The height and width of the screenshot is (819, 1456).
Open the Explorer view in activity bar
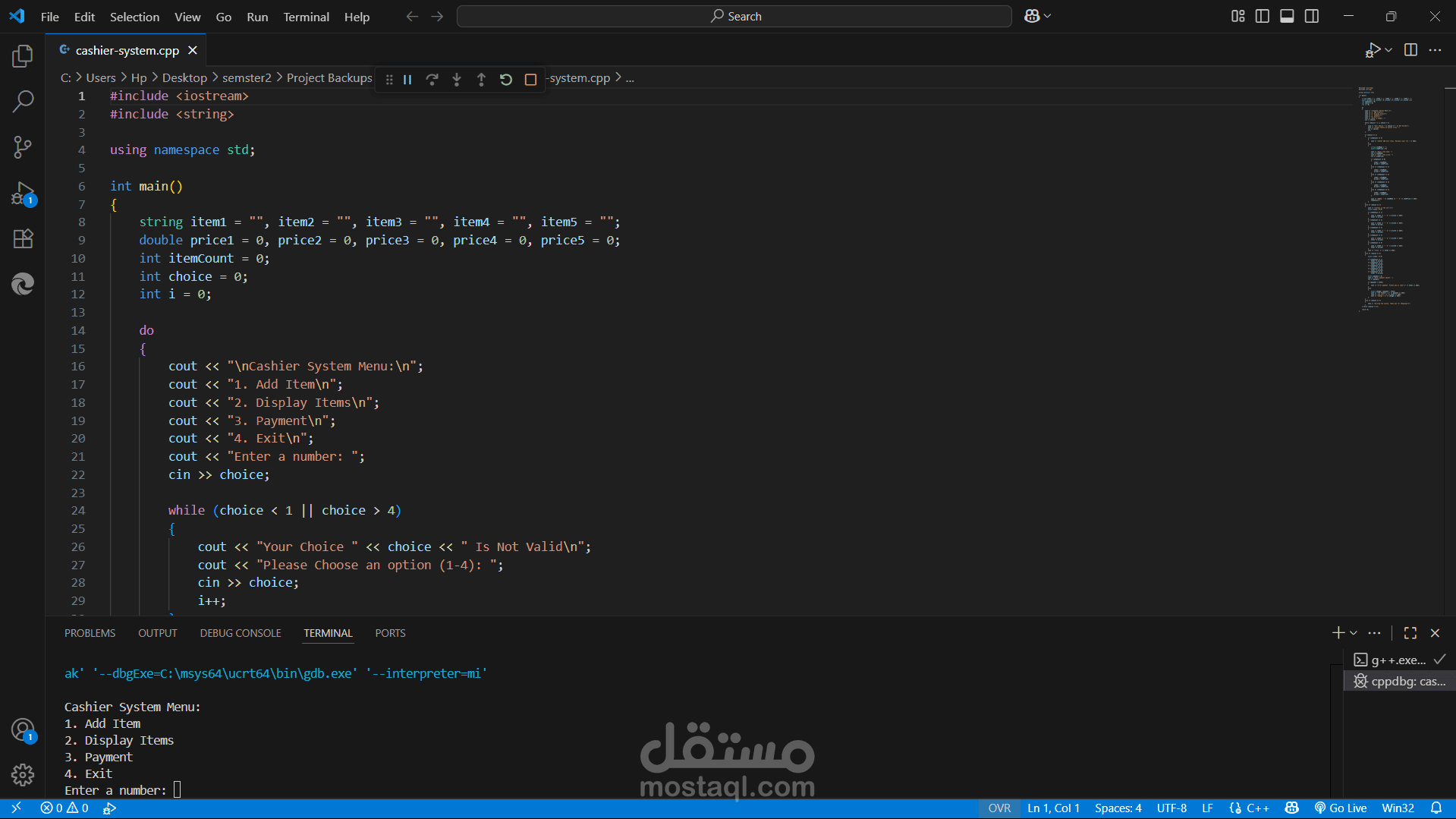[x=23, y=55]
